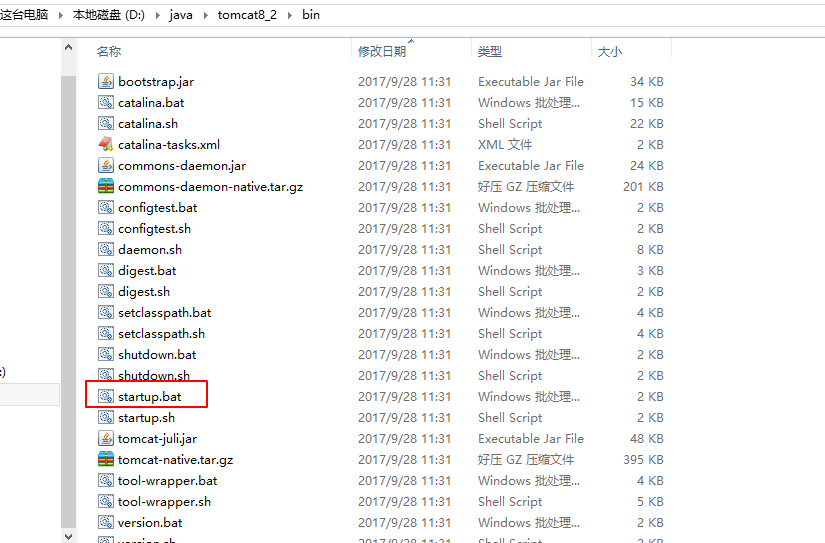
Task: Click the commons-daemon-native.tar.gz archive icon
Action: coord(106,186)
